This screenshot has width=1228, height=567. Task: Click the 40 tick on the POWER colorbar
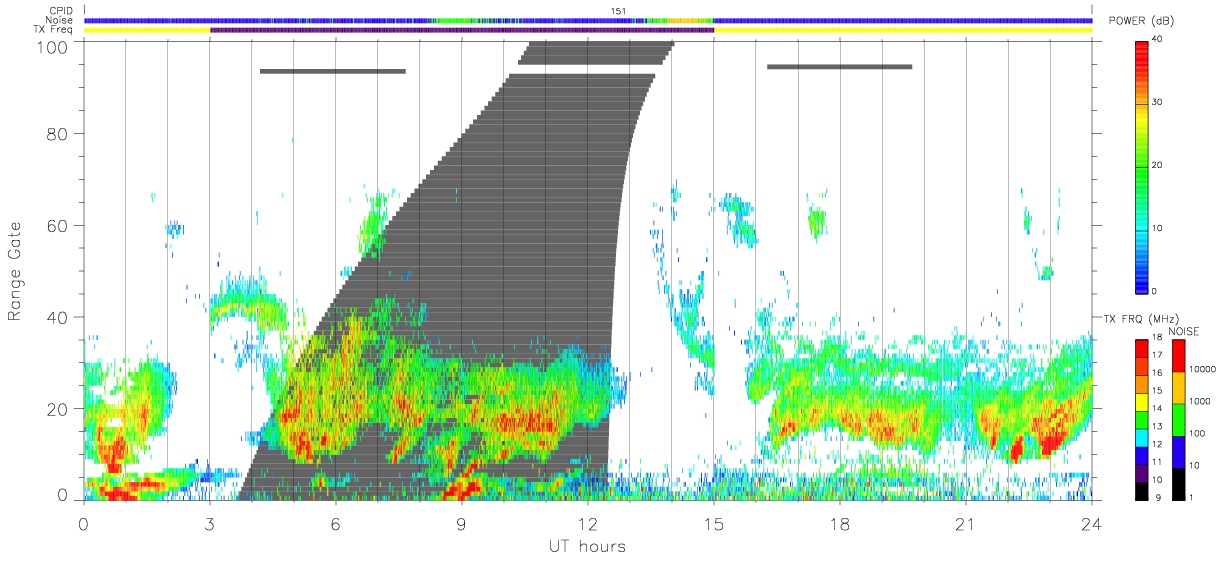click(1158, 39)
